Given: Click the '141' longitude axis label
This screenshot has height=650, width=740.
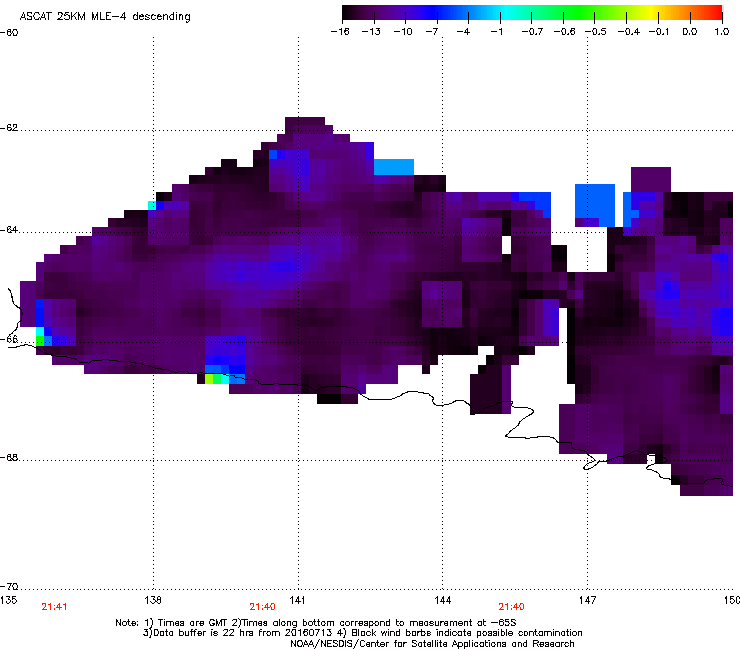Looking at the screenshot, I should click(x=297, y=600).
